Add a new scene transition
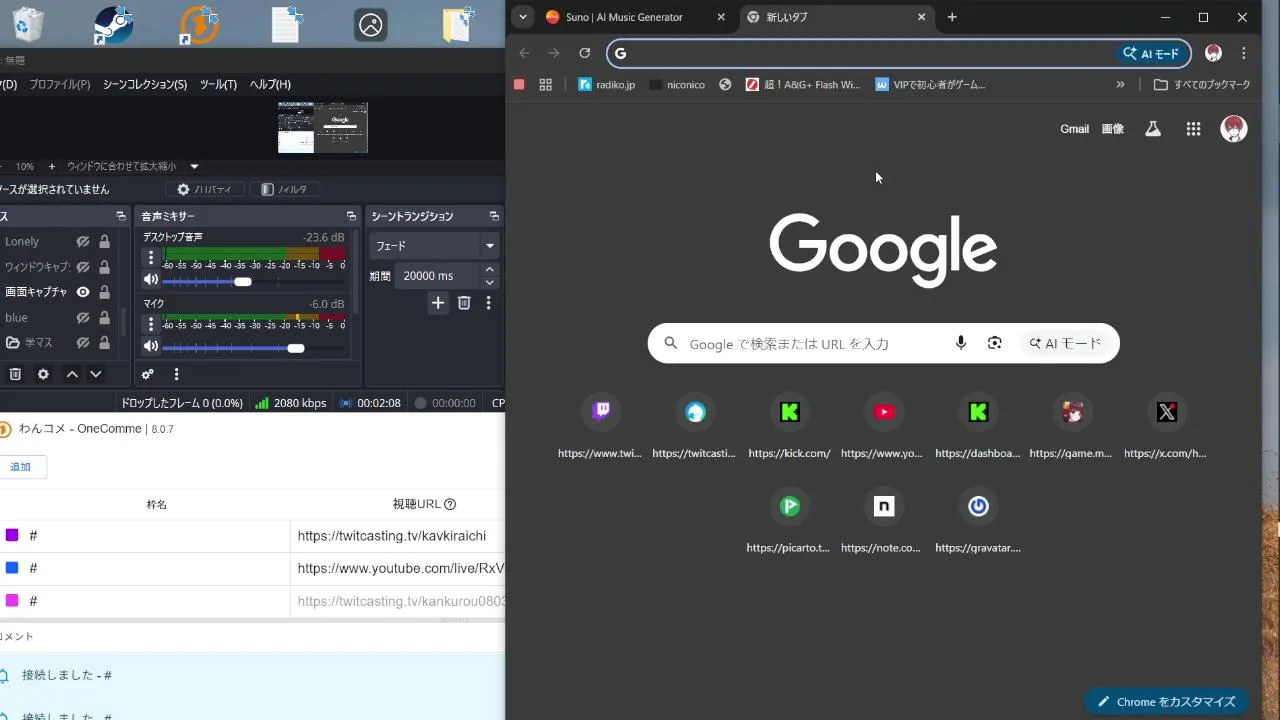1280x720 pixels. coord(437,303)
